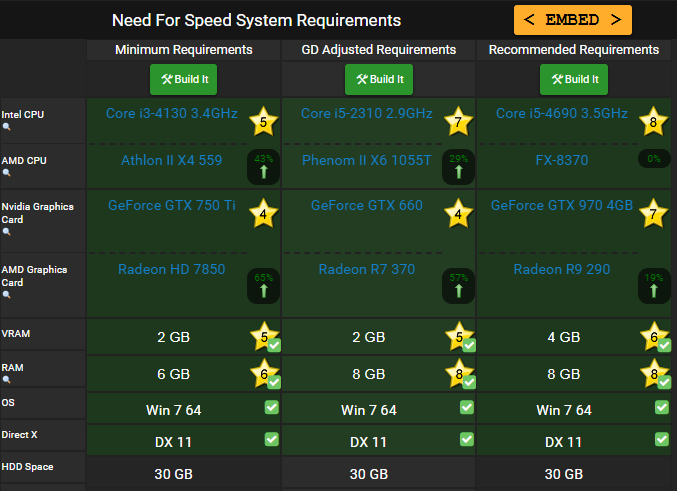
Task: Open the Radeon R7 370 link
Action: 367,269
